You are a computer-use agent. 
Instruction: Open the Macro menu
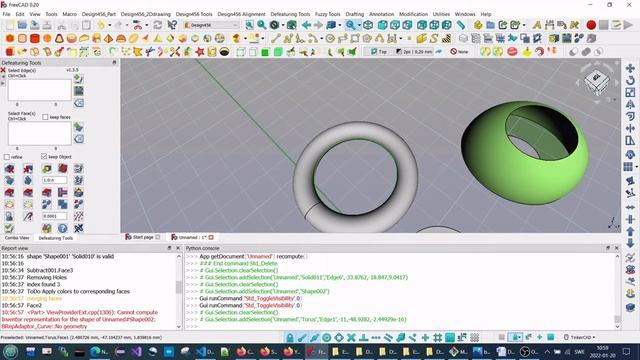(x=69, y=14)
